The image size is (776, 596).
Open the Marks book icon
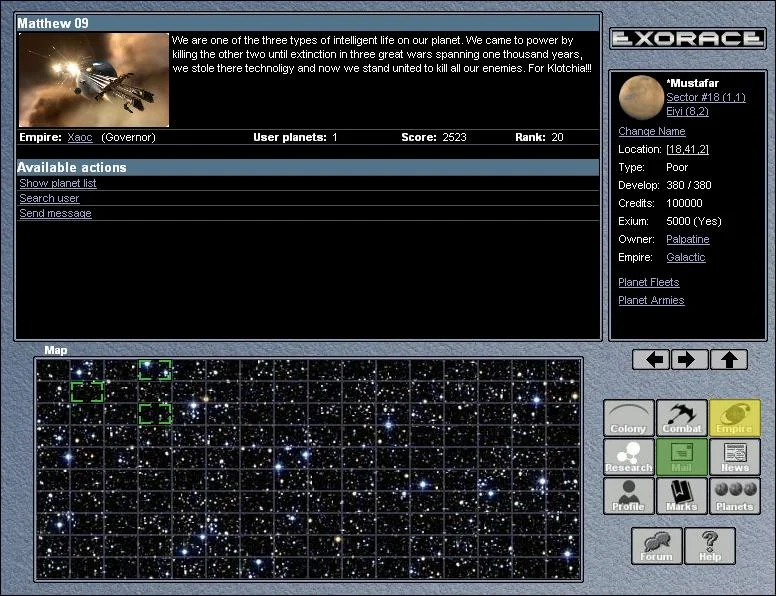[x=682, y=496]
